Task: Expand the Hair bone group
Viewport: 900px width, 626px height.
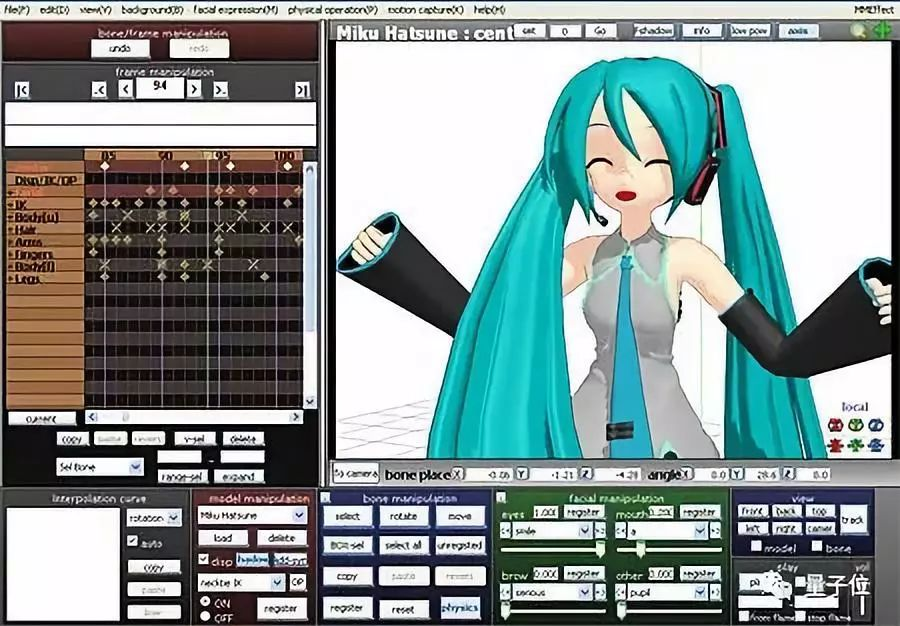Action: pos(11,230)
